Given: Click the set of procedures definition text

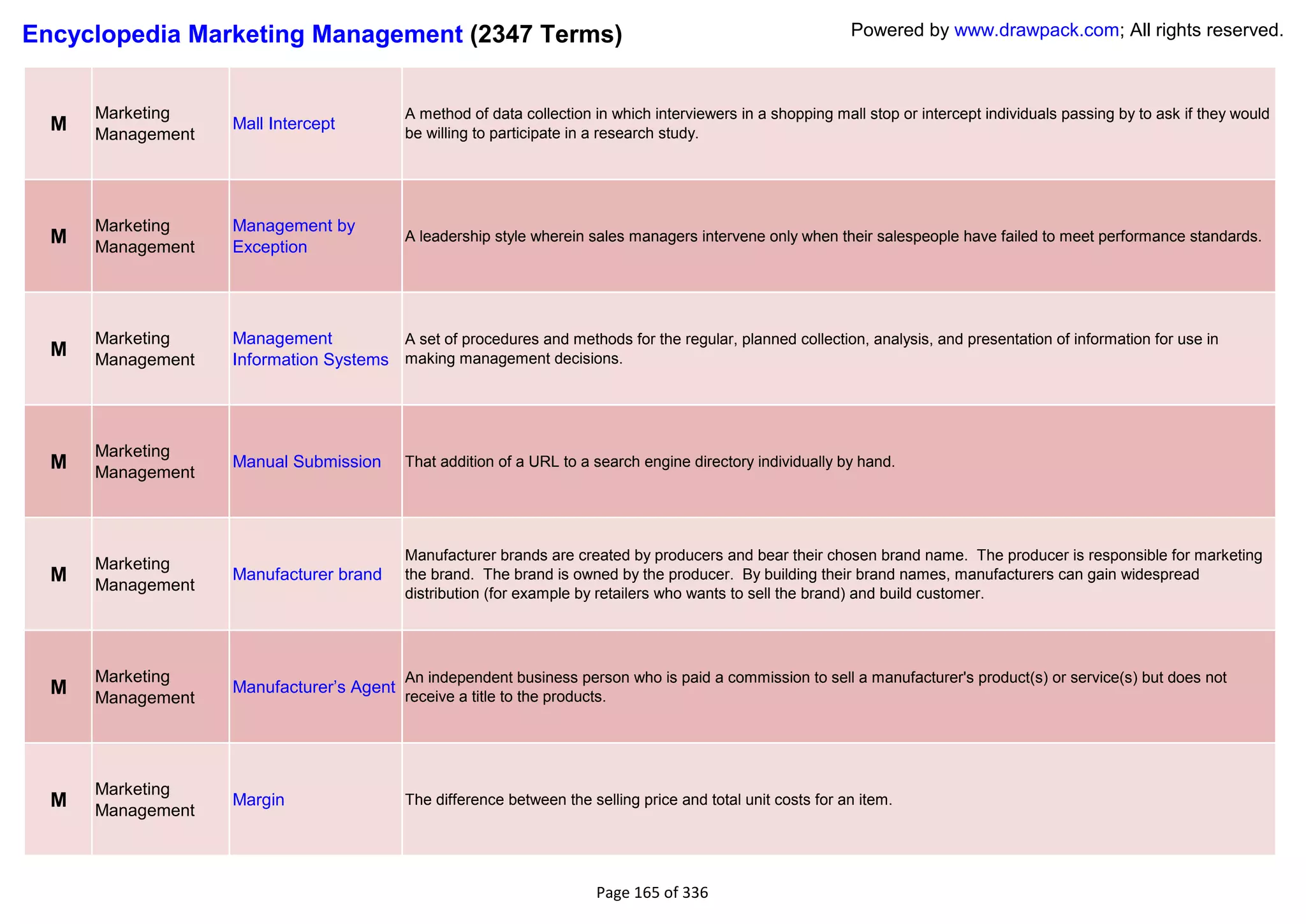Looking at the screenshot, I should click(811, 349).
